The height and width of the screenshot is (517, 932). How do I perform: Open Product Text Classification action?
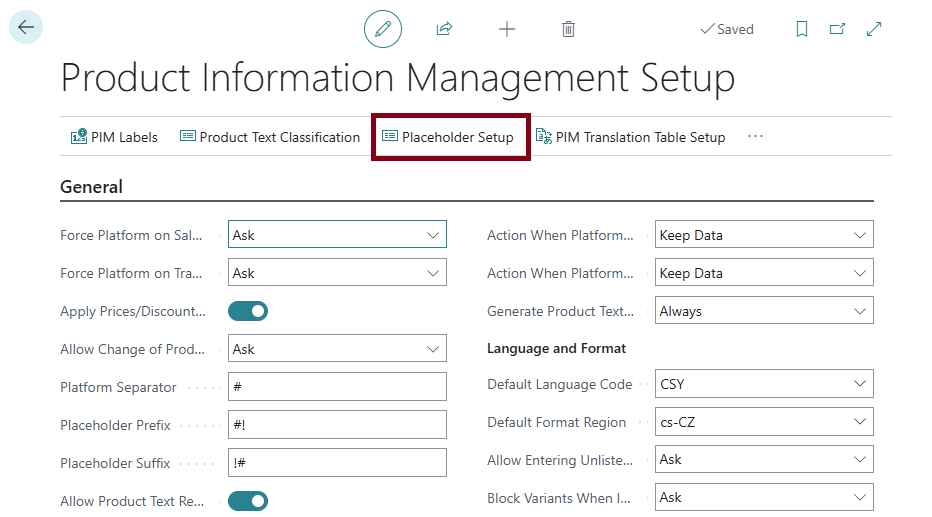pyautogui.click(x=270, y=137)
